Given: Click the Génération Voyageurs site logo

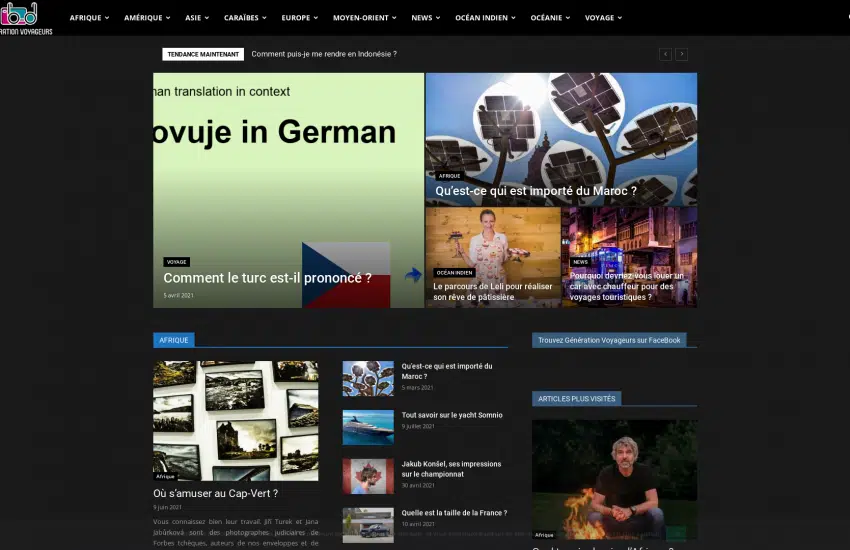Looking at the screenshot, I should (25, 17).
